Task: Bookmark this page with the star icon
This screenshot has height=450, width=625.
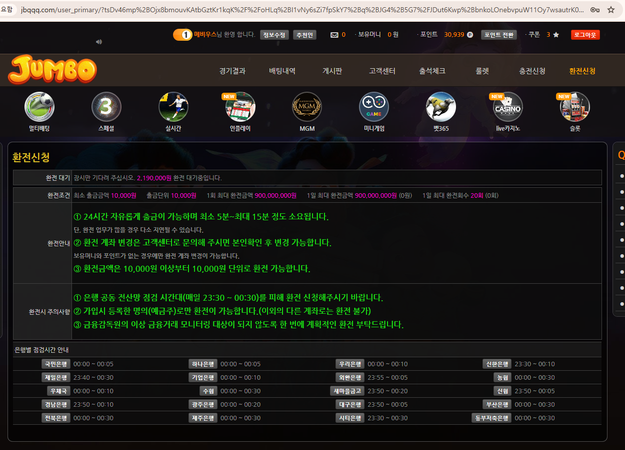Action: click(x=595, y=6)
